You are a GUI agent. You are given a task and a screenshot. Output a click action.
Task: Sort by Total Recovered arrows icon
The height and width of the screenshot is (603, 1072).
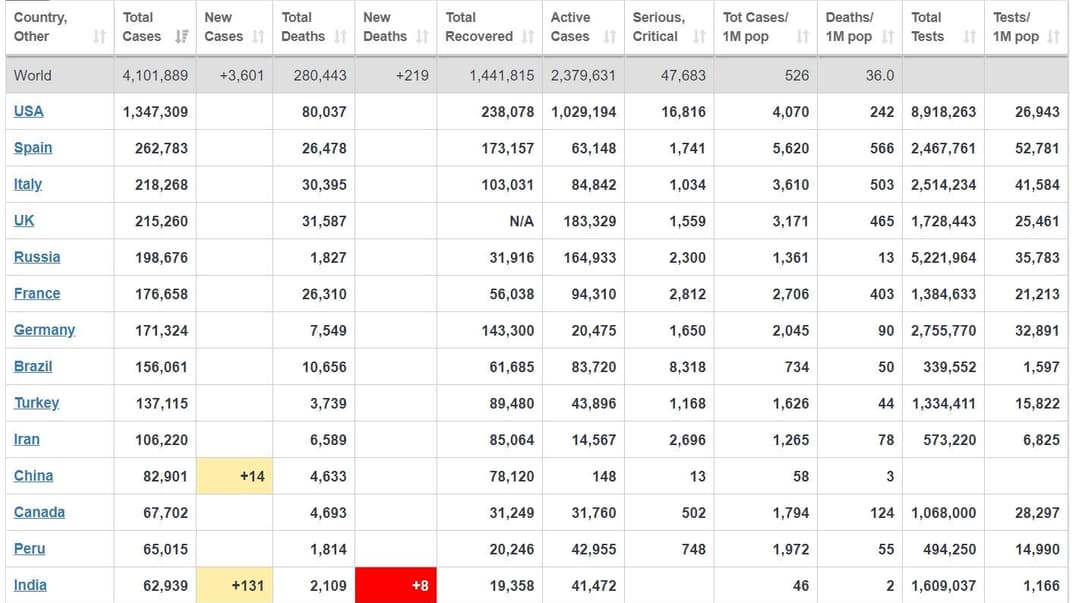(527, 37)
